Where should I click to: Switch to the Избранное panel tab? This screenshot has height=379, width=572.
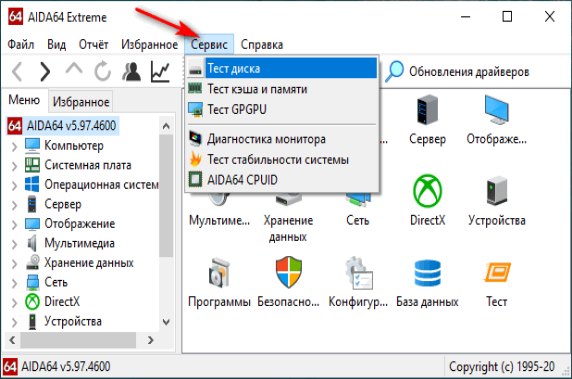[x=81, y=102]
